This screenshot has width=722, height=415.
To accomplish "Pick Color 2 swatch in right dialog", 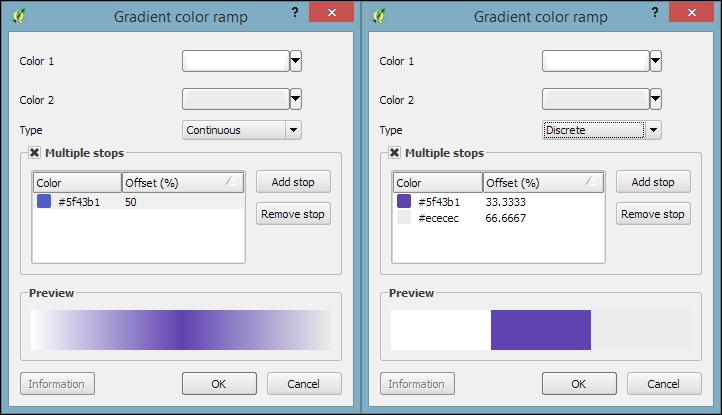I will 596,99.
